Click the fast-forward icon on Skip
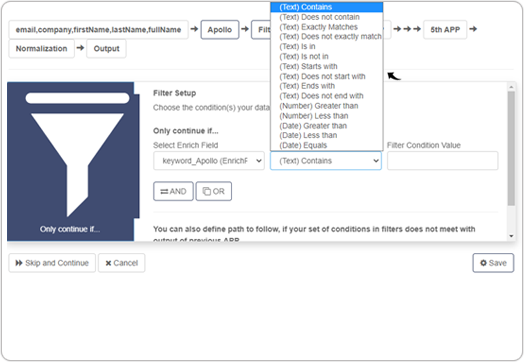Image resolution: width=524 pixels, height=362 pixels. [19, 263]
